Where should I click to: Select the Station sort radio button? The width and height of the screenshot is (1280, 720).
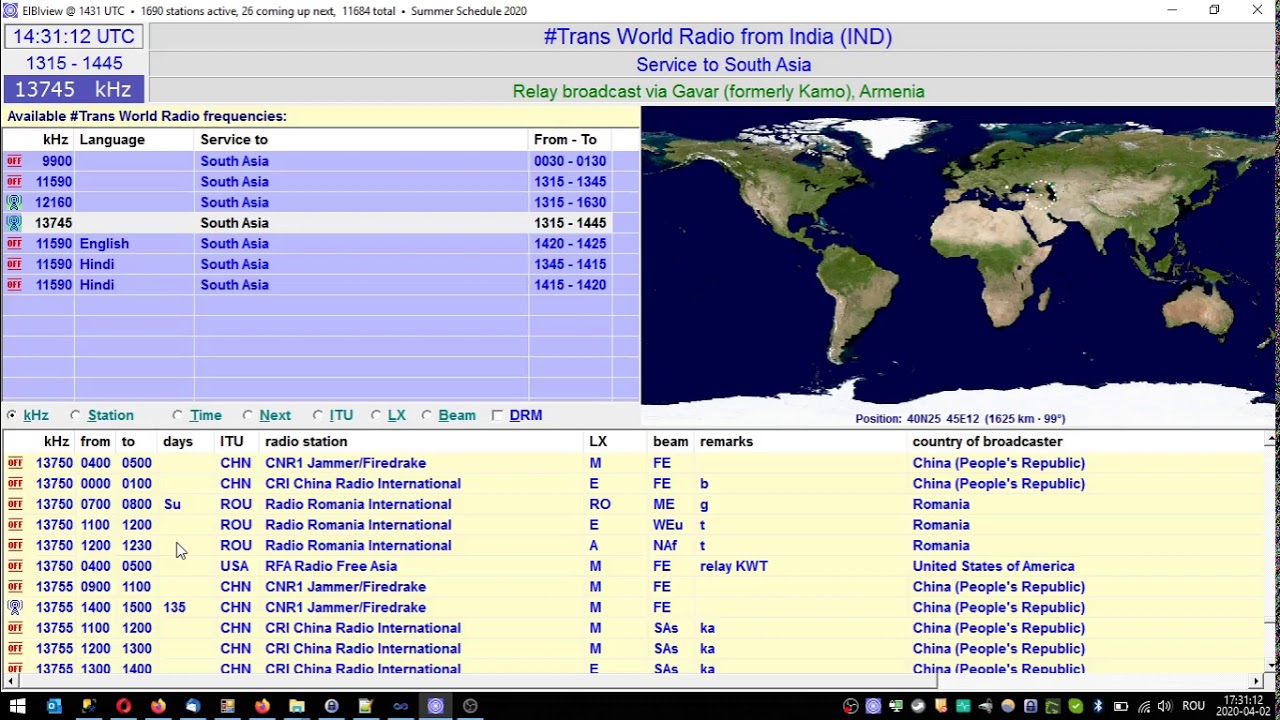click(75, 415)
